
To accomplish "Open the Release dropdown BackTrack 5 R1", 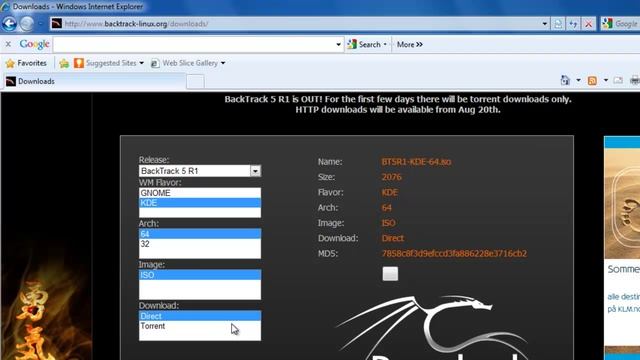I will (200, 171).
